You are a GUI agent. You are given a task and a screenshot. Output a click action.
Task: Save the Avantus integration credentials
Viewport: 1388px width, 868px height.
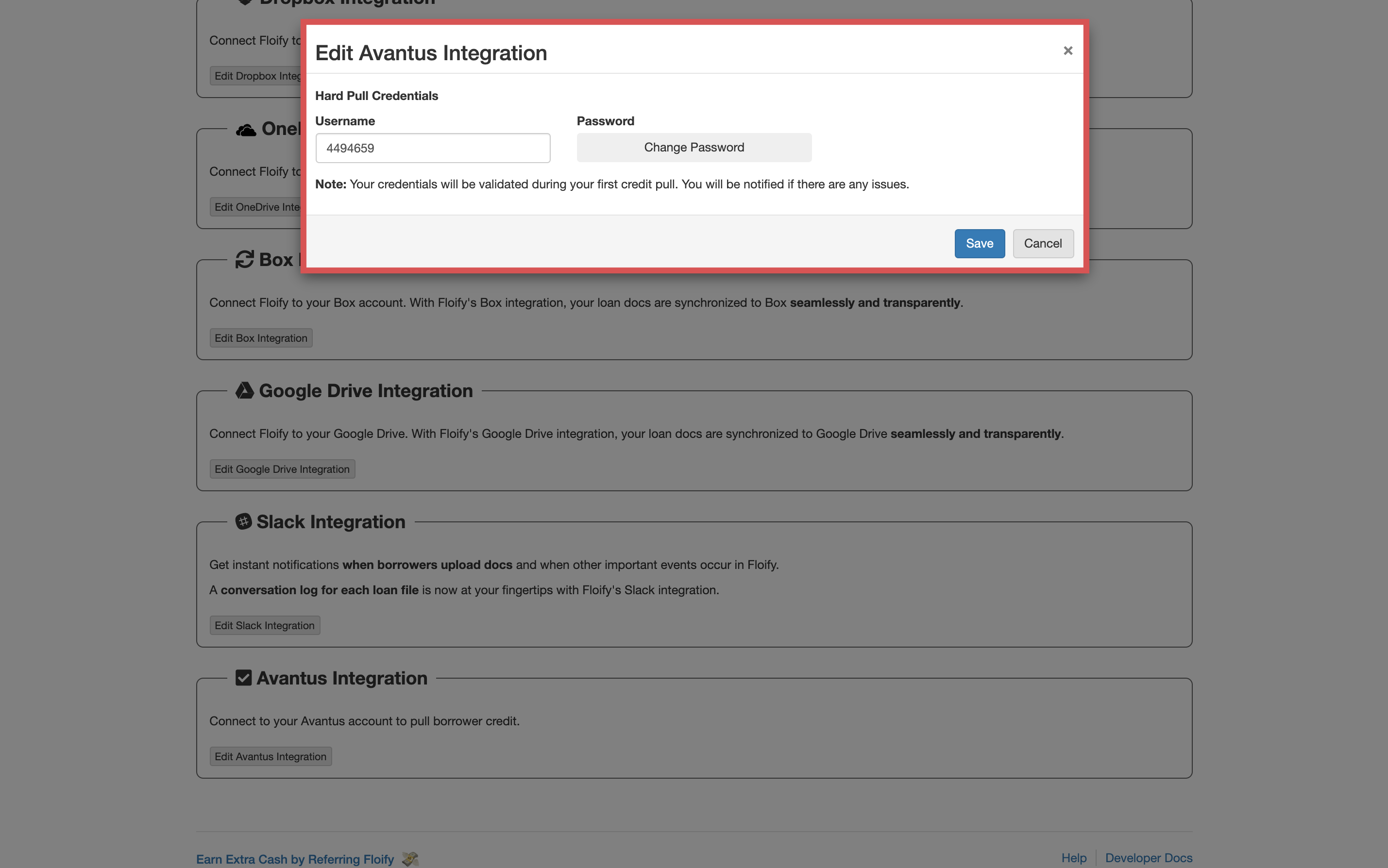click(979, 243)
